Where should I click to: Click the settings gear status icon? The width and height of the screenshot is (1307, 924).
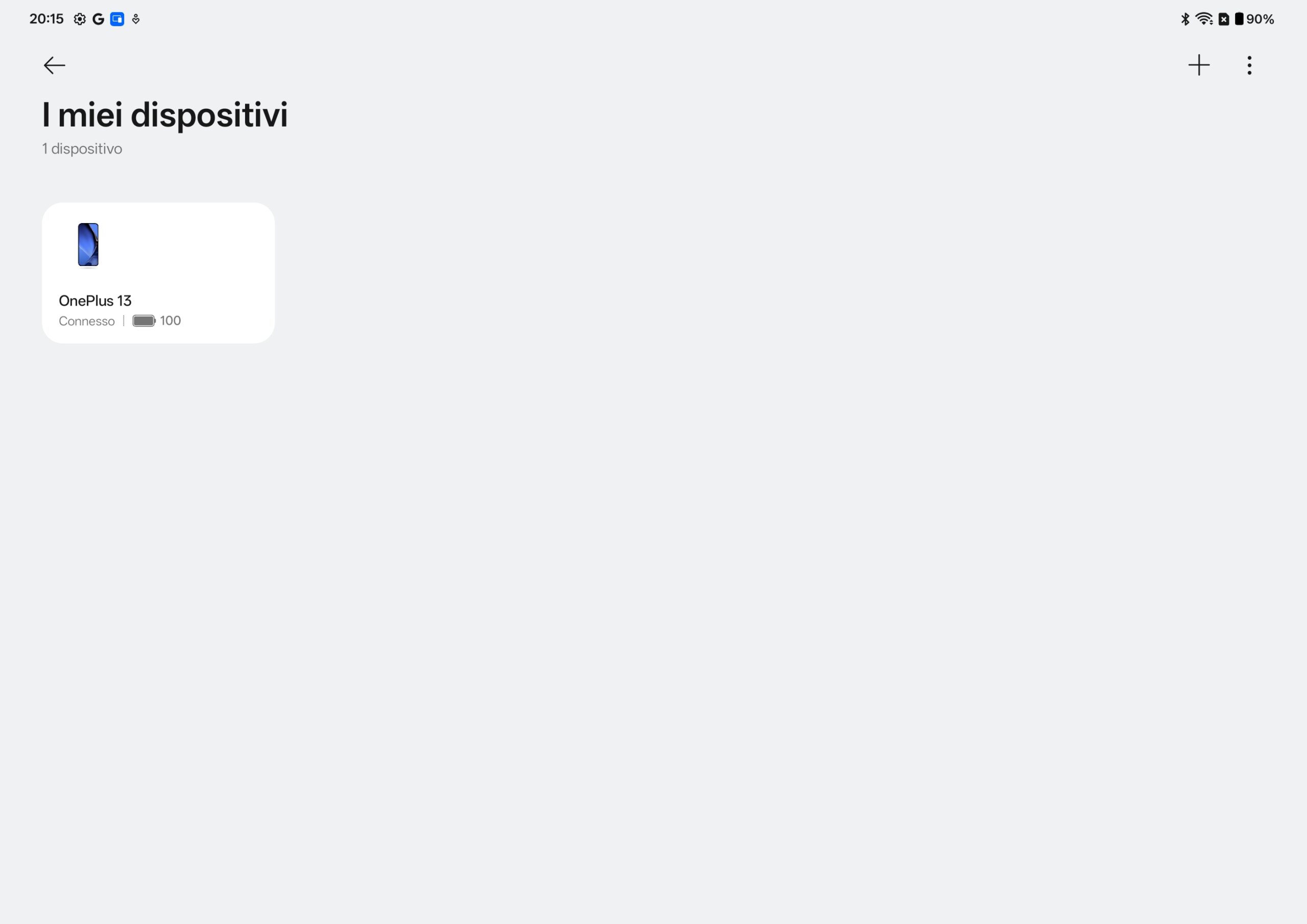80,19
